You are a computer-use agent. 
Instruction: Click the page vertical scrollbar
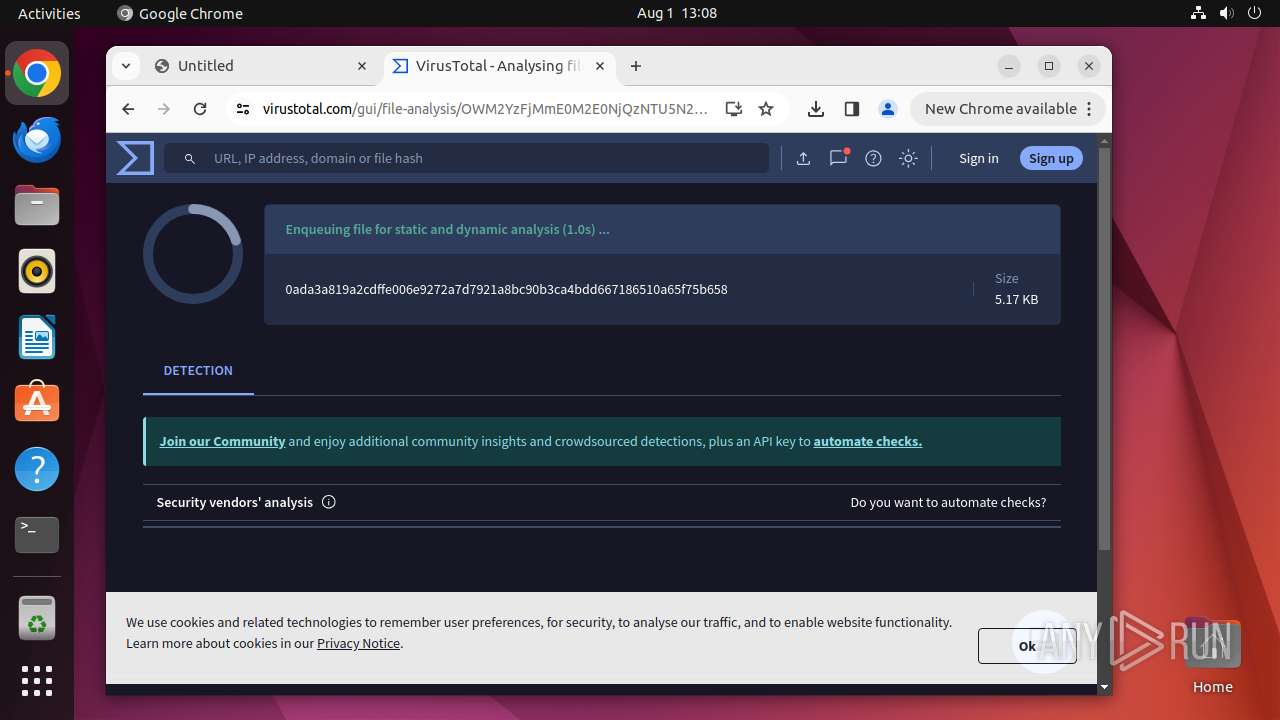1104,350
